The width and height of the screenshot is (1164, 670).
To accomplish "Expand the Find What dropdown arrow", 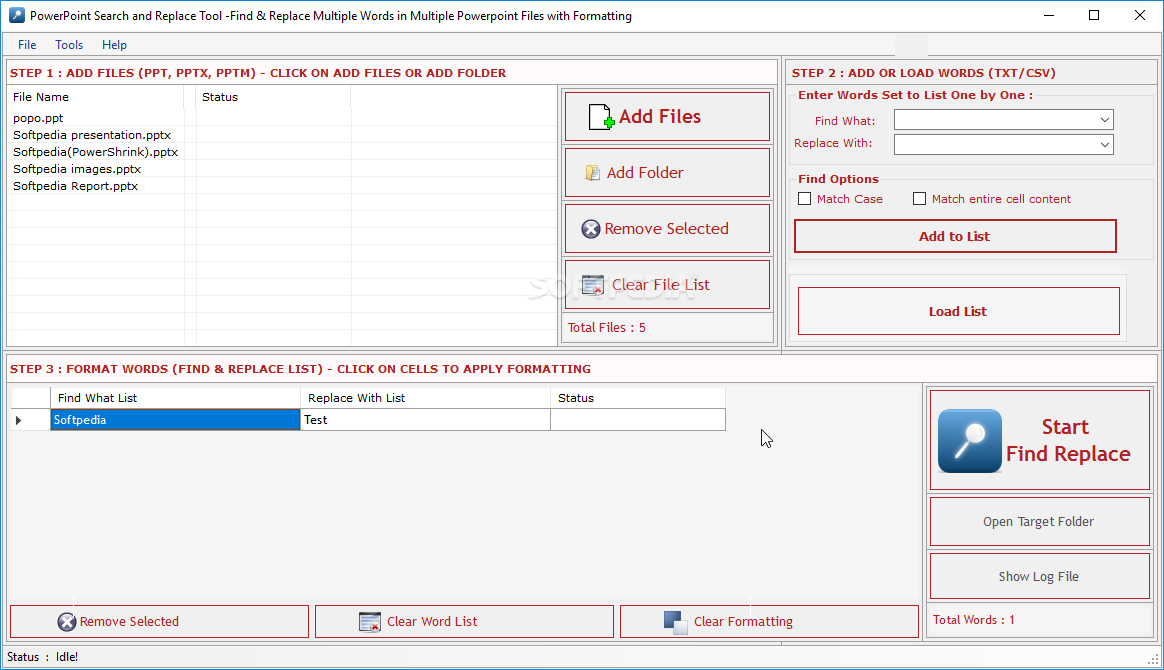I will [1105, 120].
